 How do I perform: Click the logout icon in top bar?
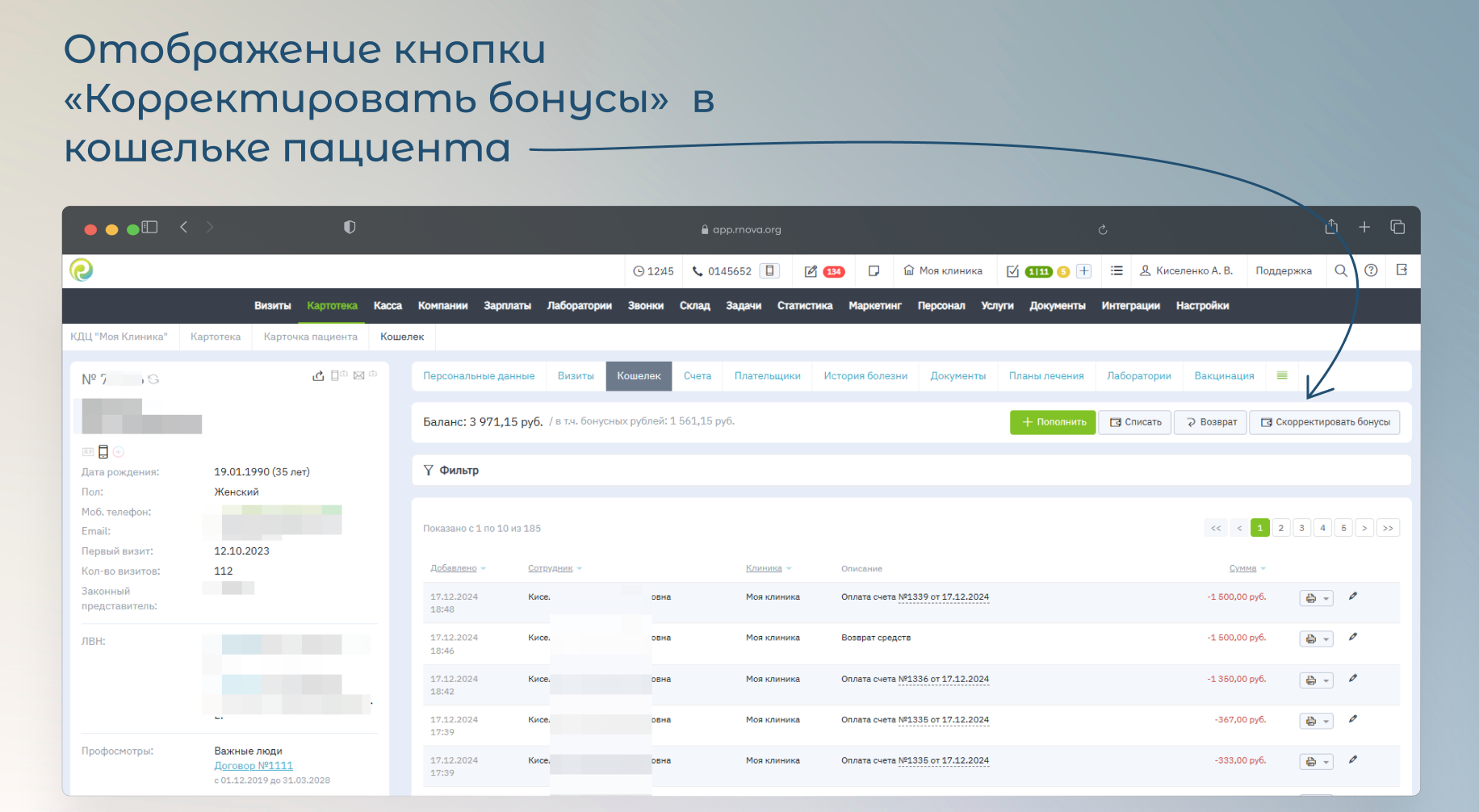pyautogui.click(x=1401, y=270)
